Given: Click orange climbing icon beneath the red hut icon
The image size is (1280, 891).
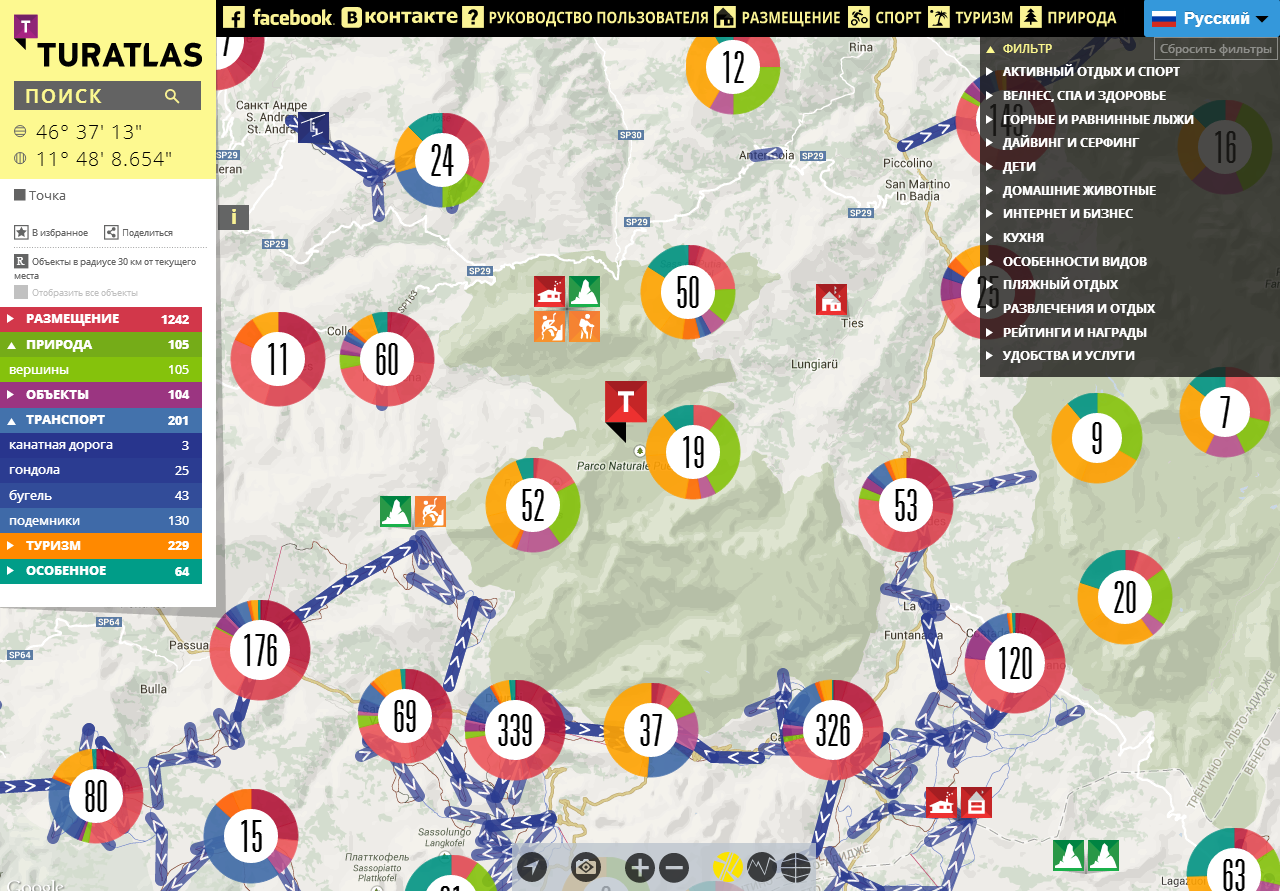Looking at the screenshot, I should (549, 326).
